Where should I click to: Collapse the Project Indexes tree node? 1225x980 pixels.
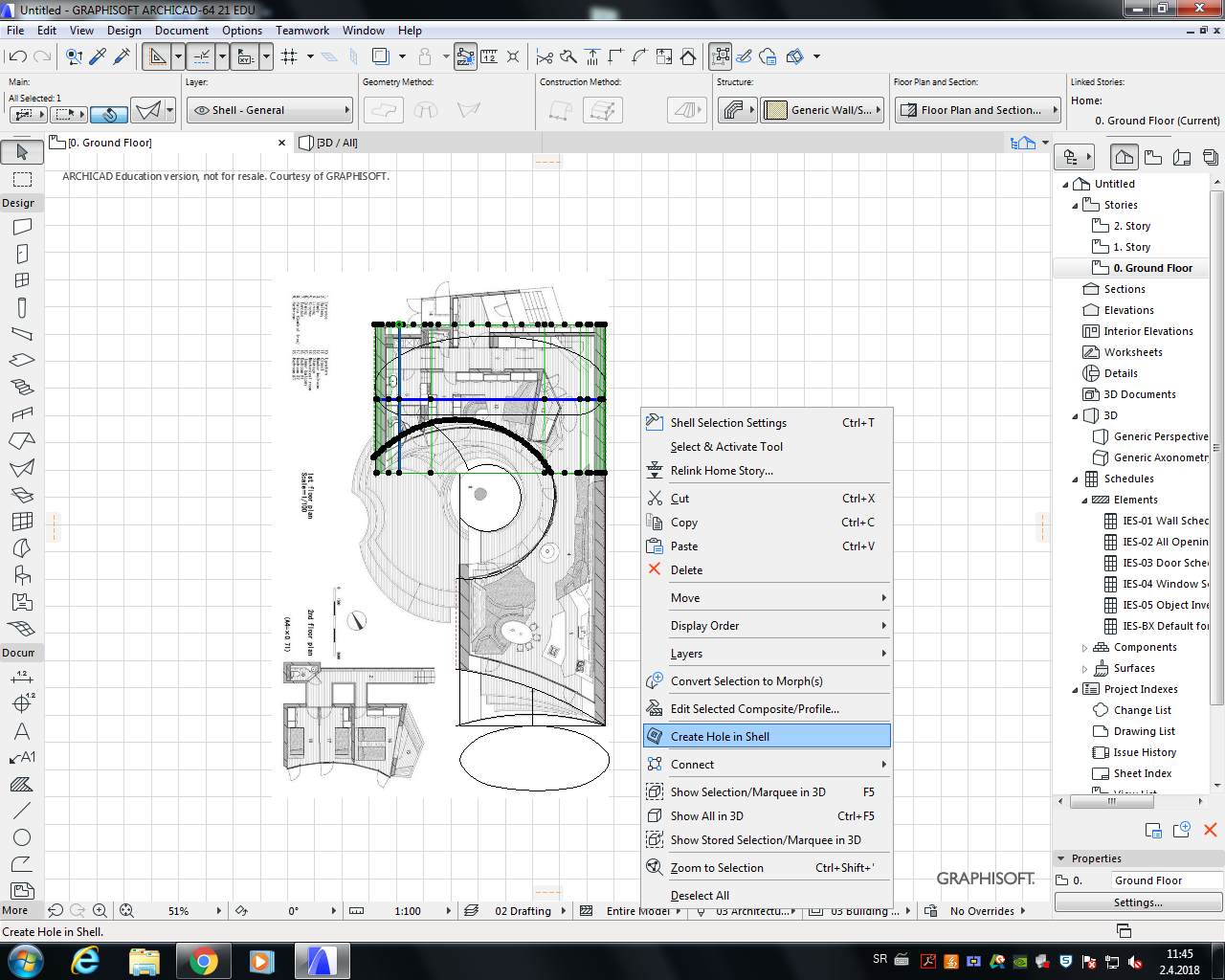coord(1075,689)
